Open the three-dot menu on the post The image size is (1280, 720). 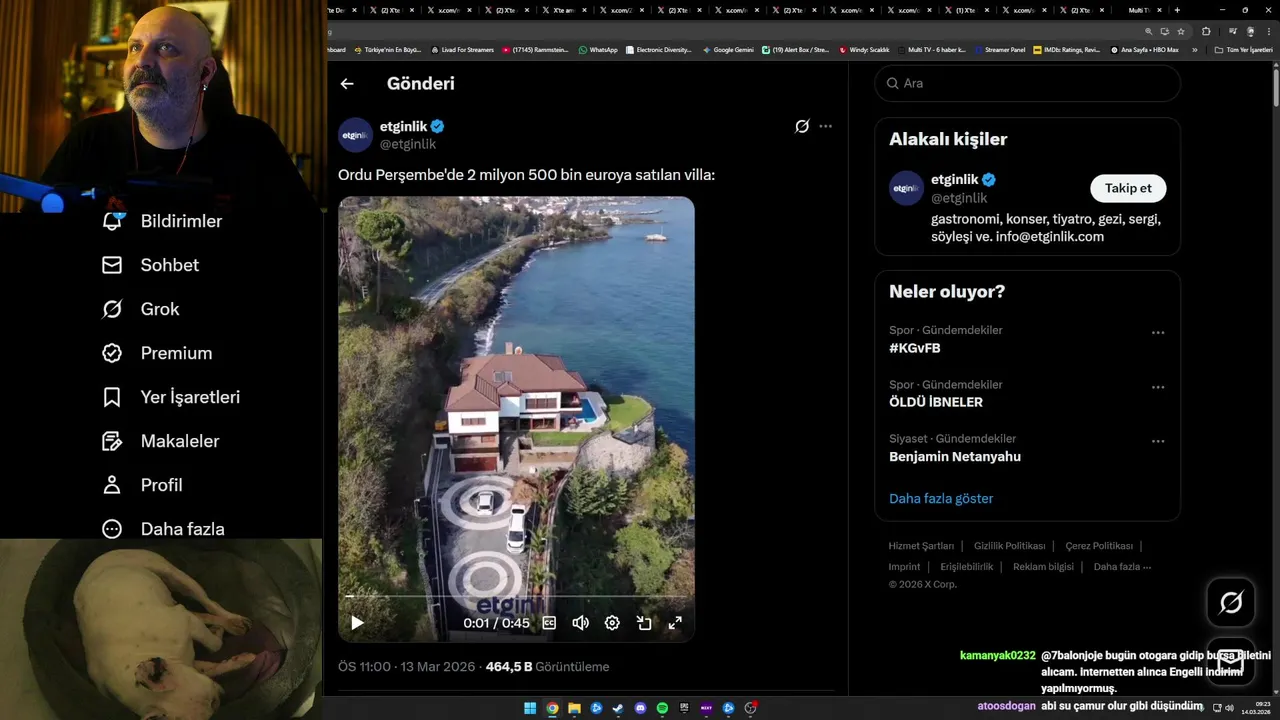825,126
